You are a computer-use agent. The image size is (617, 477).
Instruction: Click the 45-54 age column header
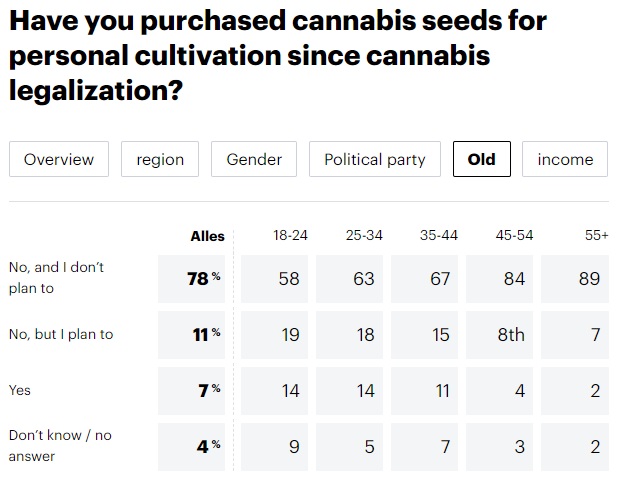(514, 236)
